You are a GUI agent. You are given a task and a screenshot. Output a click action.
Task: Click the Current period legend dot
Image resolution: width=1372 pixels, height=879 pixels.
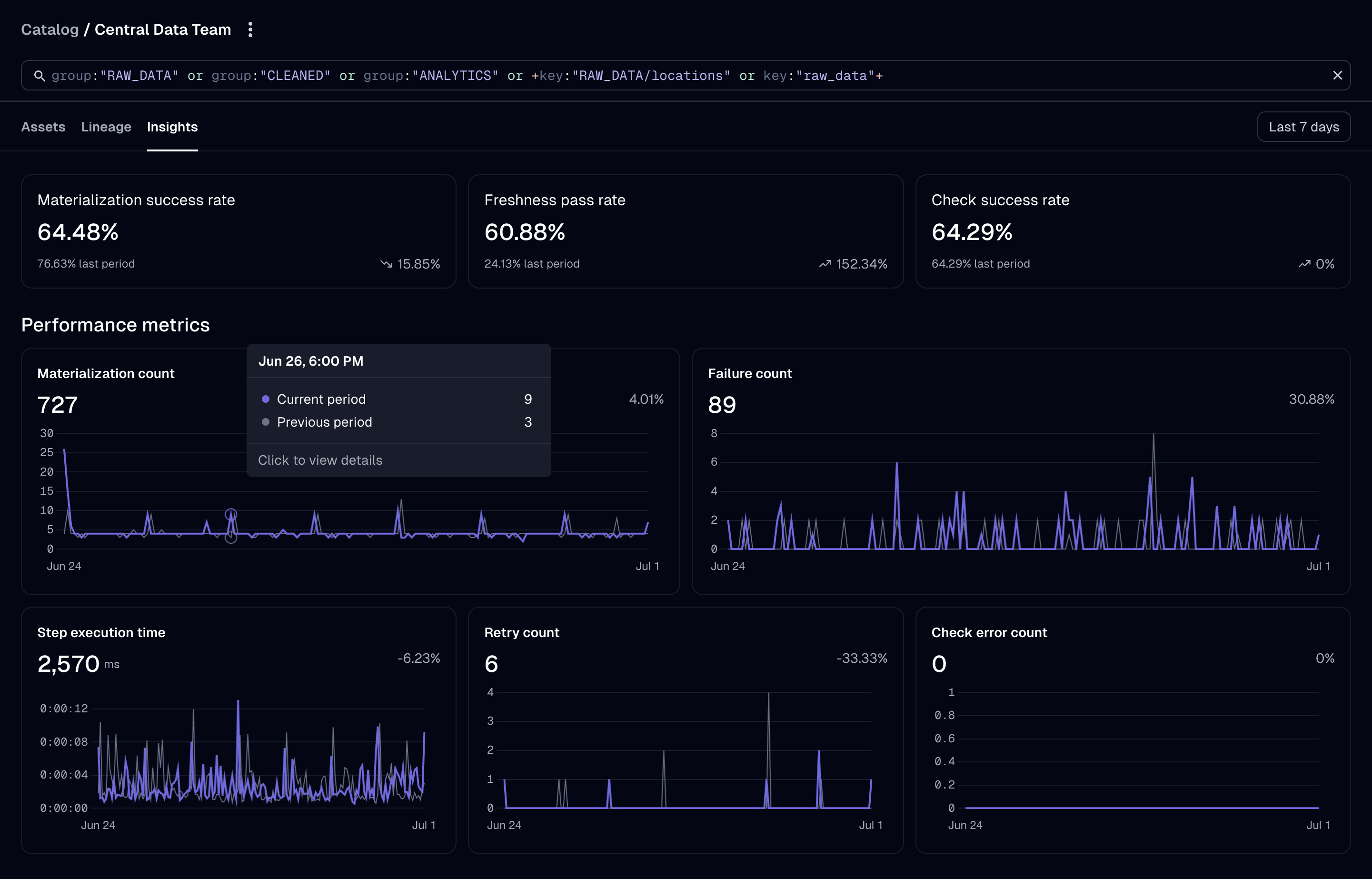pos(266,399)
